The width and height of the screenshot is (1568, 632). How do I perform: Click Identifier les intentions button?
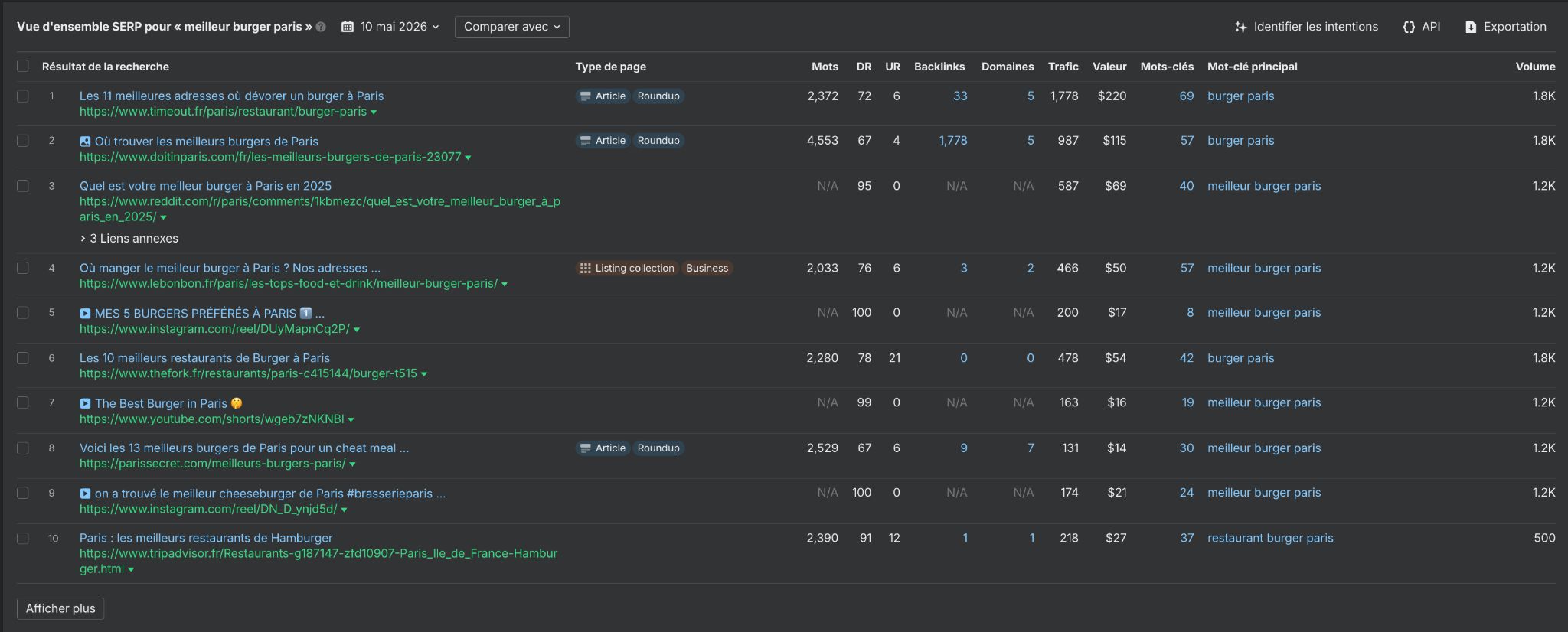(x=1306, y=27)
